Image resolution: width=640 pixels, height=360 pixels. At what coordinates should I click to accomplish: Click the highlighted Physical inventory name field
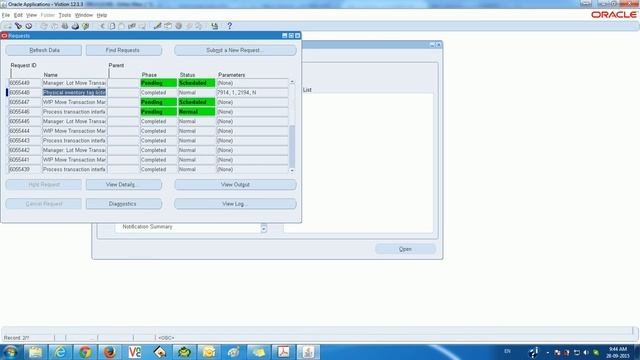[74, 93]
